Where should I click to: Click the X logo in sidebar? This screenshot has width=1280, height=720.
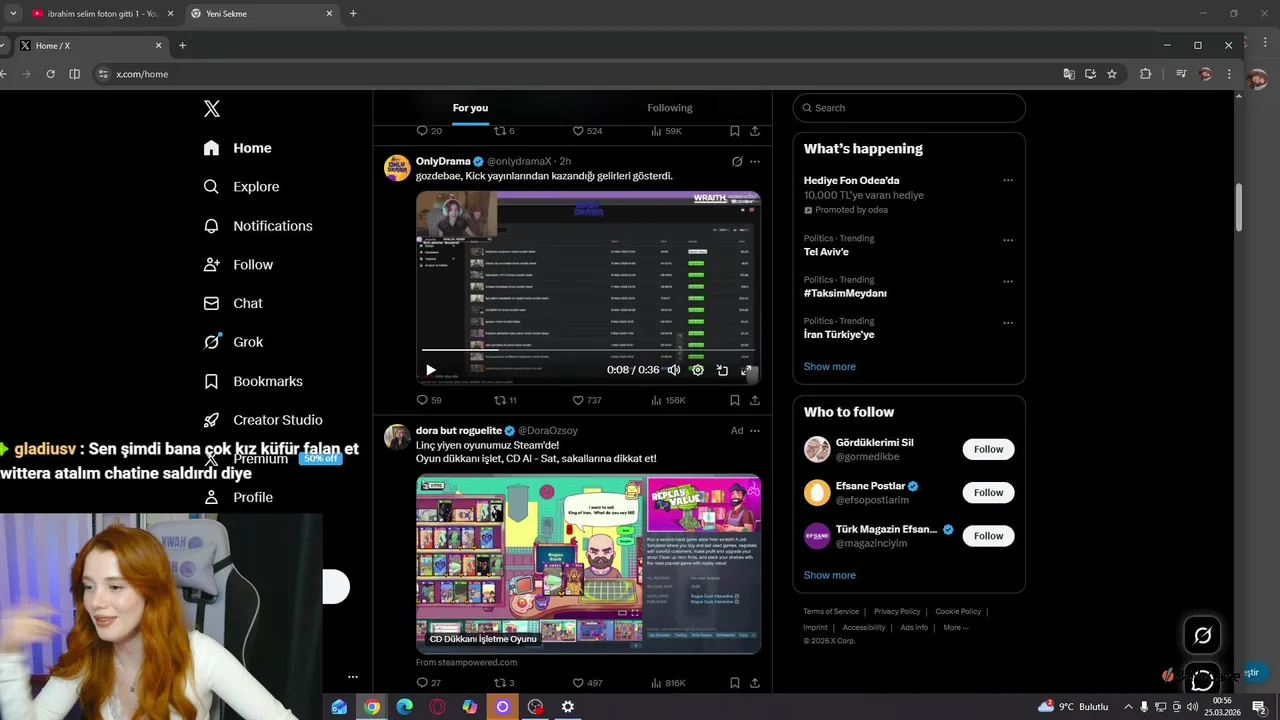click(x=212, y=109)
